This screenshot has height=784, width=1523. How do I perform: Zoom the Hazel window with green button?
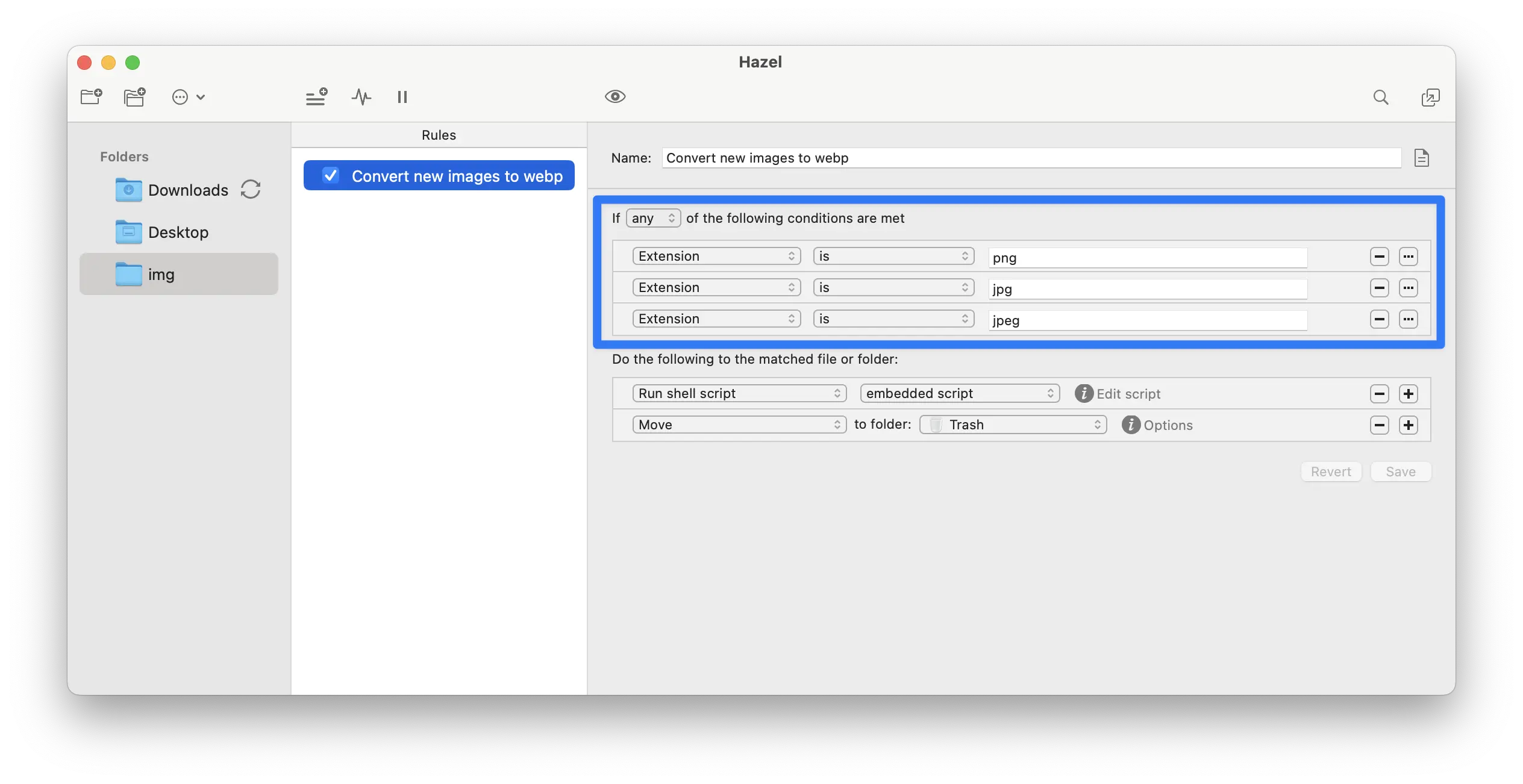(133, 63)
